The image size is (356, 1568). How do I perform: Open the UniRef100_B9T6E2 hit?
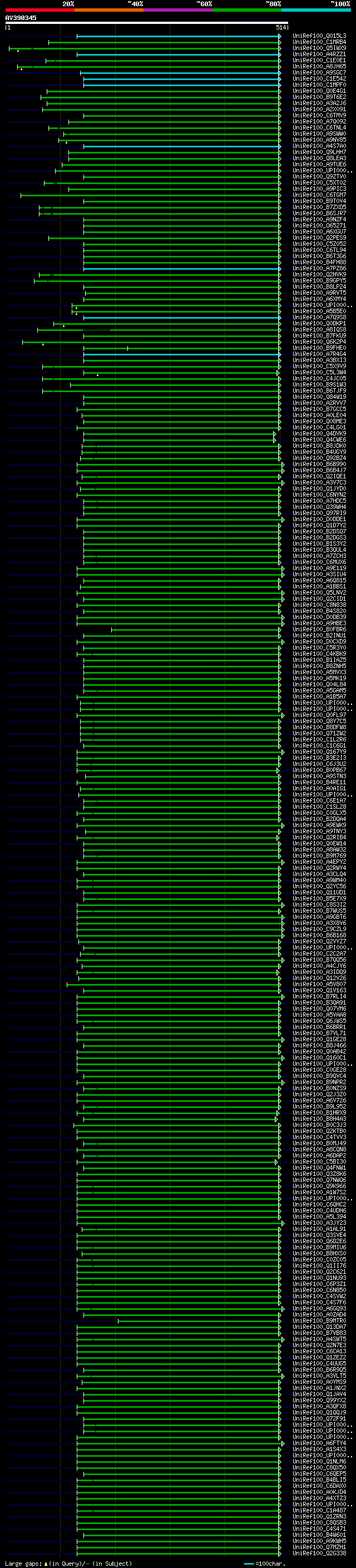319,97
